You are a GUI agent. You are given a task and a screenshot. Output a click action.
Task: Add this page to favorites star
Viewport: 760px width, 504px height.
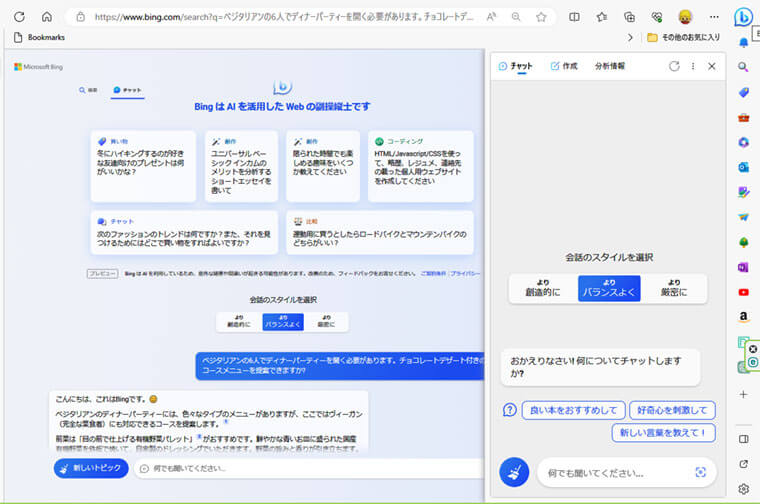pyautogui.click(x=541, y=17)
